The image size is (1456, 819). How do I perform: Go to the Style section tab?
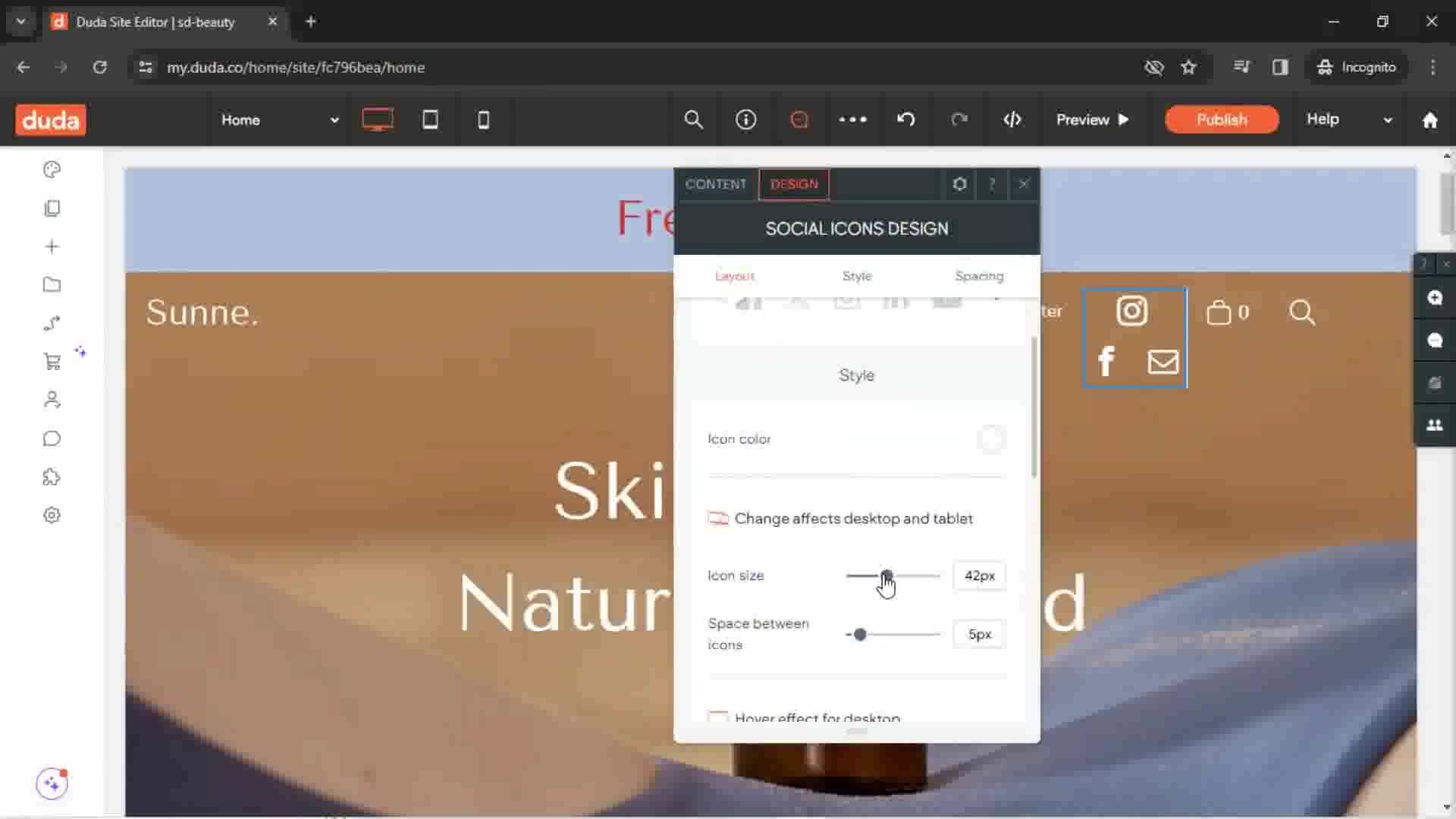(x=857, y=276)
